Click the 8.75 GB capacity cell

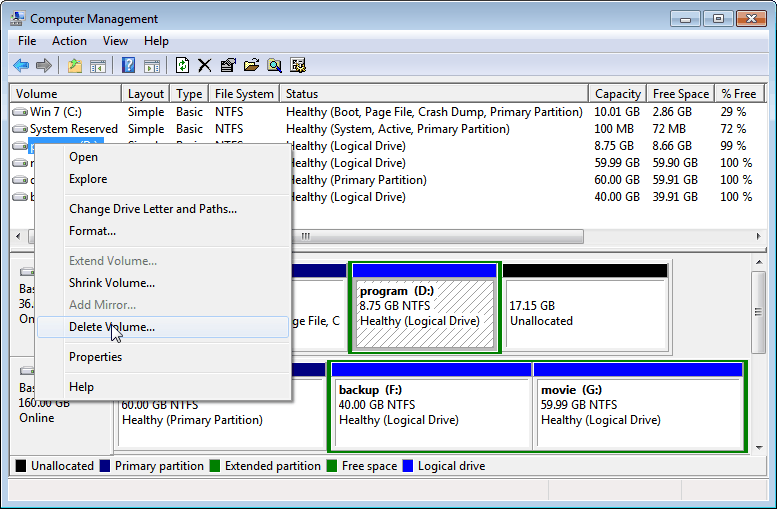(614, 146)
